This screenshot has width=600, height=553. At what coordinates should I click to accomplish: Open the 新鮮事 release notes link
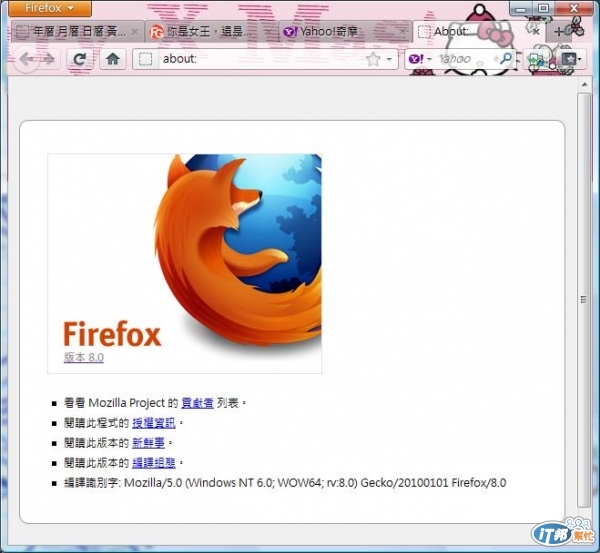148,443
